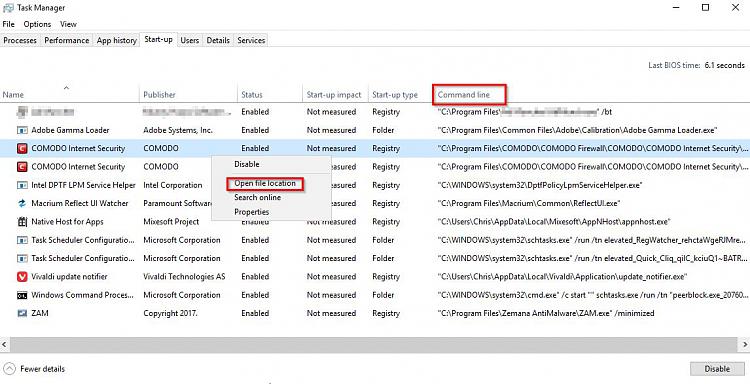Click the Windows Command Processor icon
This screenshot has width=750, height=384.
pos(22,295)
